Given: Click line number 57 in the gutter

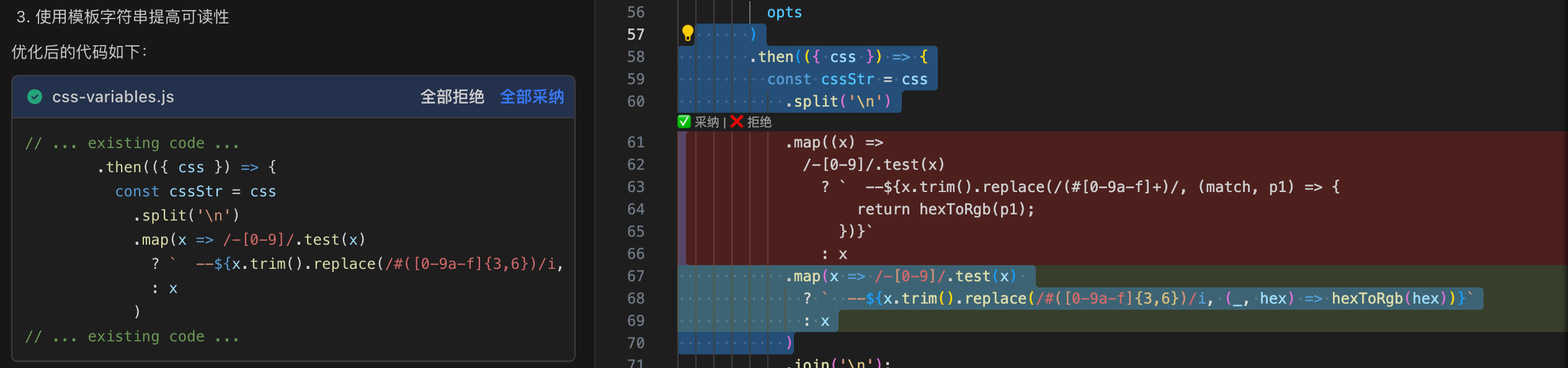Looking at the screenshot, I should click(636, 34).
